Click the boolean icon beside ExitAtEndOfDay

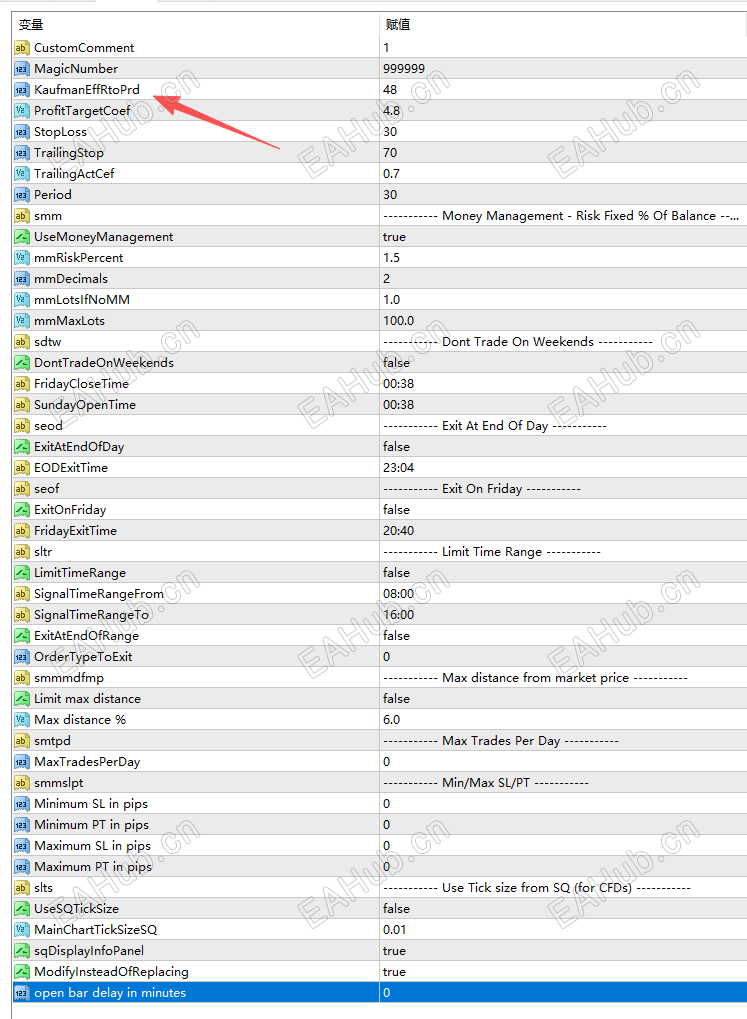[x=21, y=447]
